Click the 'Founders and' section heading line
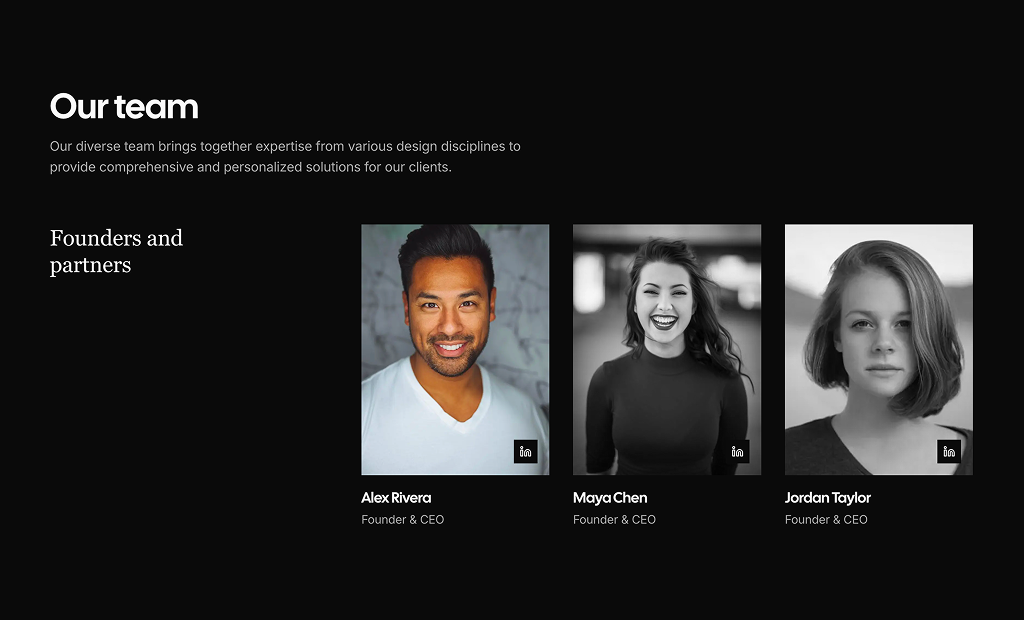1024x620 pixels. 116,238
